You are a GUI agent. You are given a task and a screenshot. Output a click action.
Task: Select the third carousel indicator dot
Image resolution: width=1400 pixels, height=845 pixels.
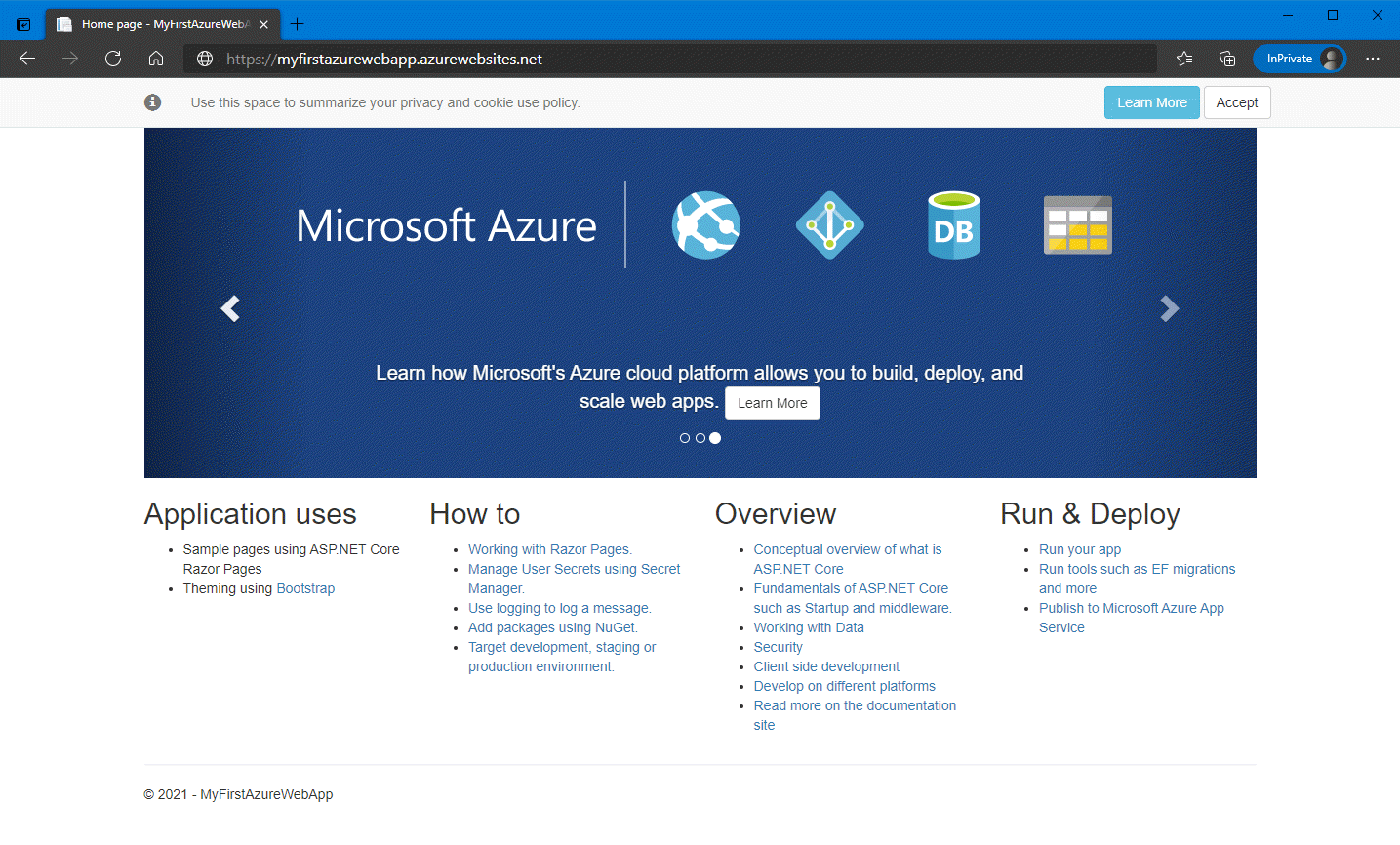(715, 438)
